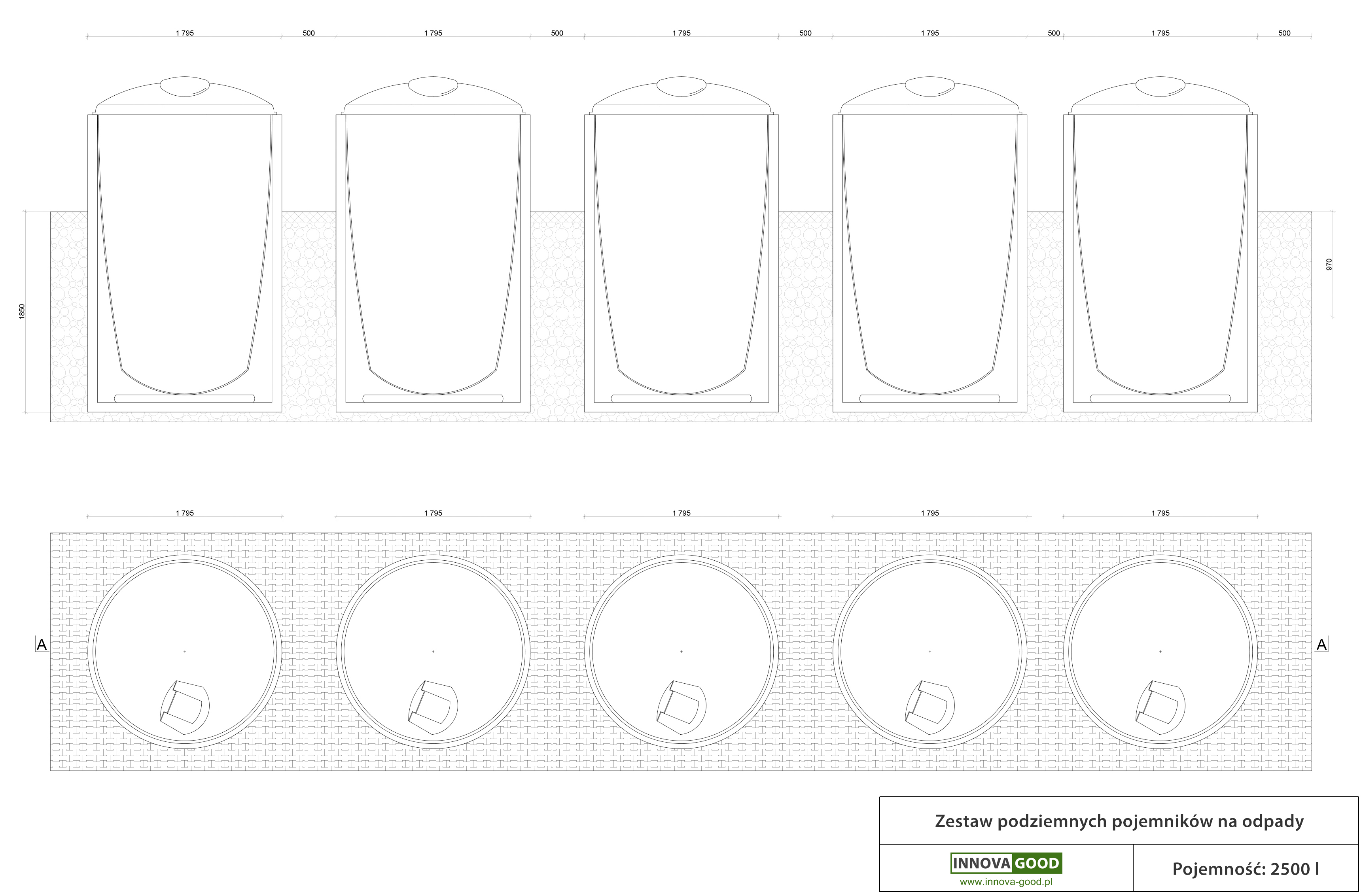
Task: Click the fifth container's lid handle in section view
Action: tap(1160, 87)
